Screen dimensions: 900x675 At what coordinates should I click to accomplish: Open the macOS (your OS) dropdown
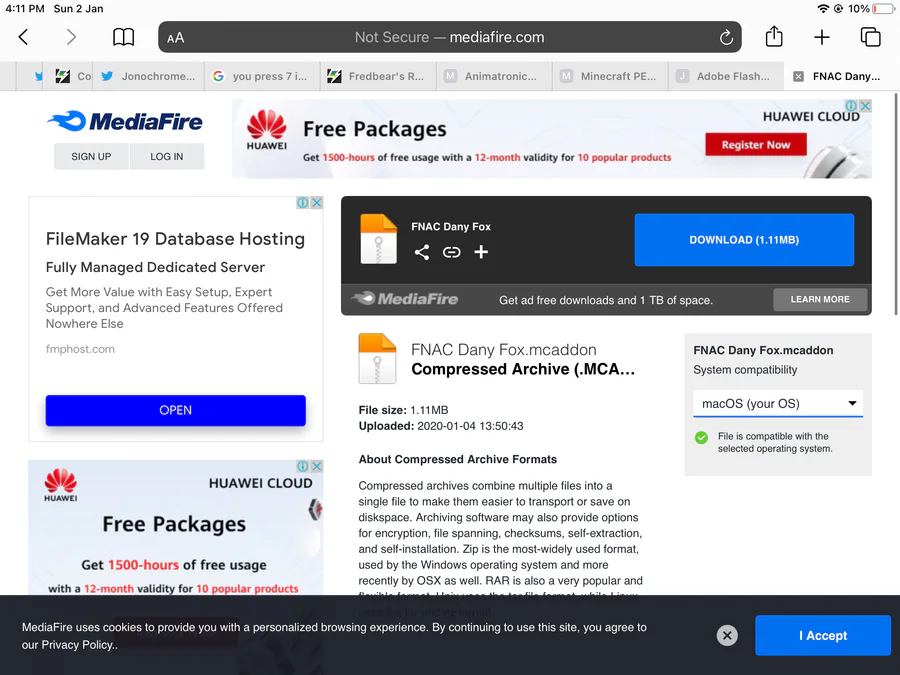[778, 404]
